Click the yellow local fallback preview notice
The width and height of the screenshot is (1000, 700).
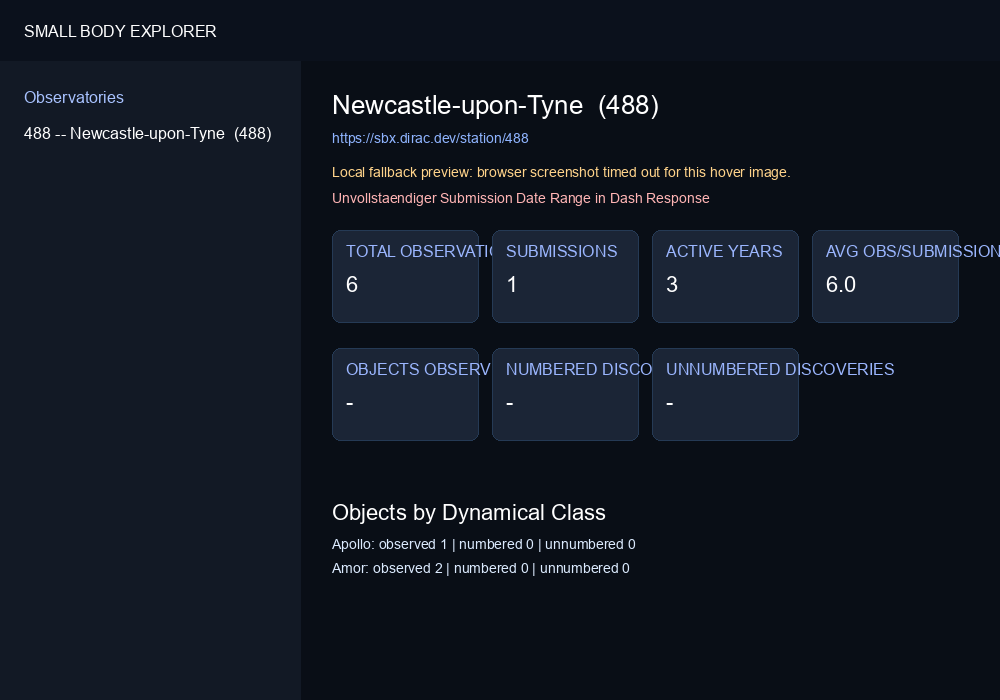(561, 172)
